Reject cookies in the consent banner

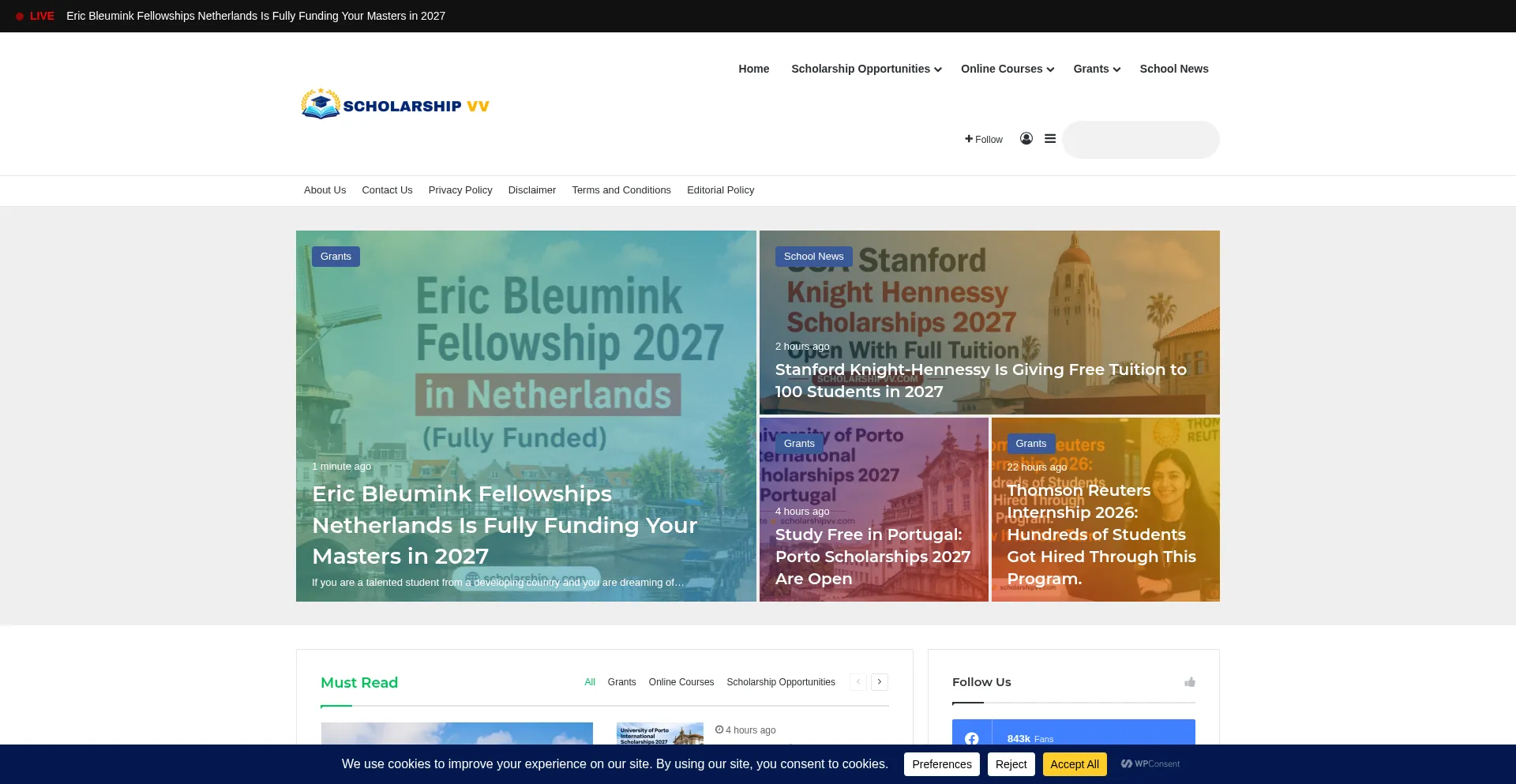point(1011,764)
